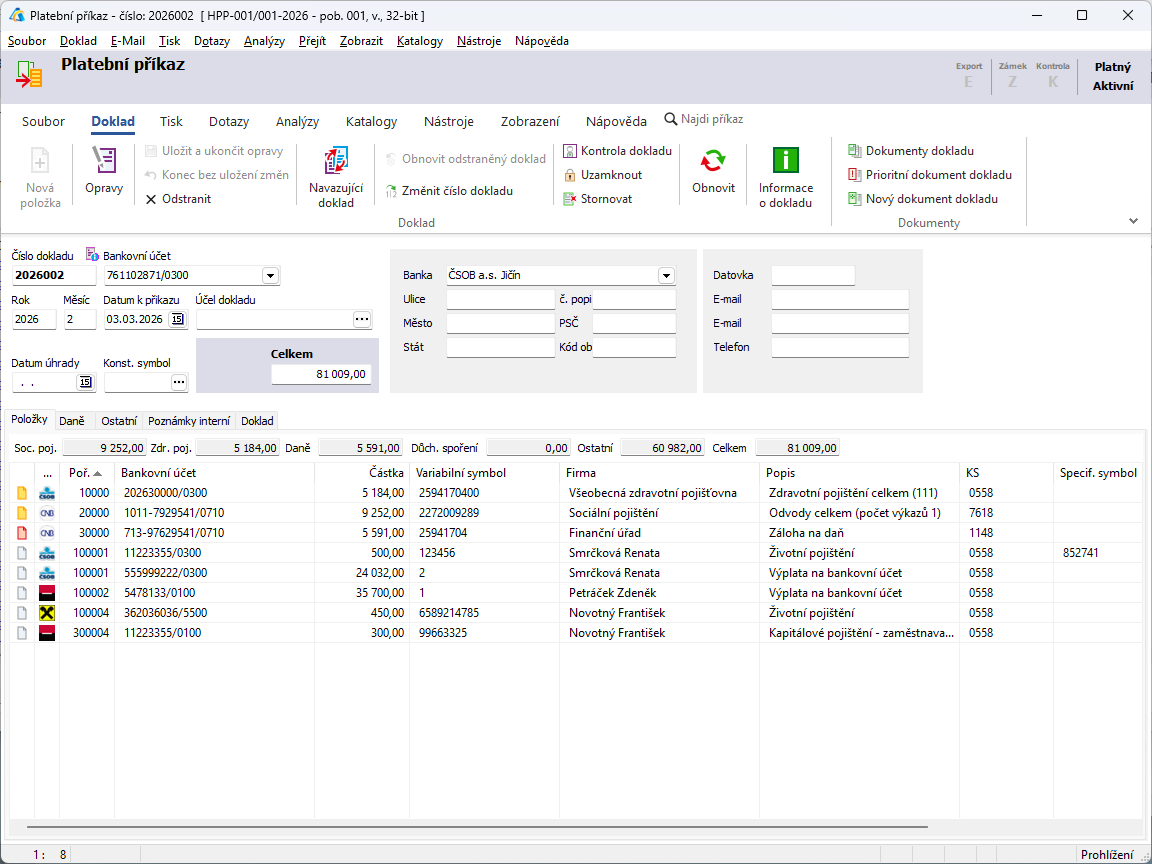Open calendar for Datum úhrady
This screenshot has width=1152, height=864.
85,382
